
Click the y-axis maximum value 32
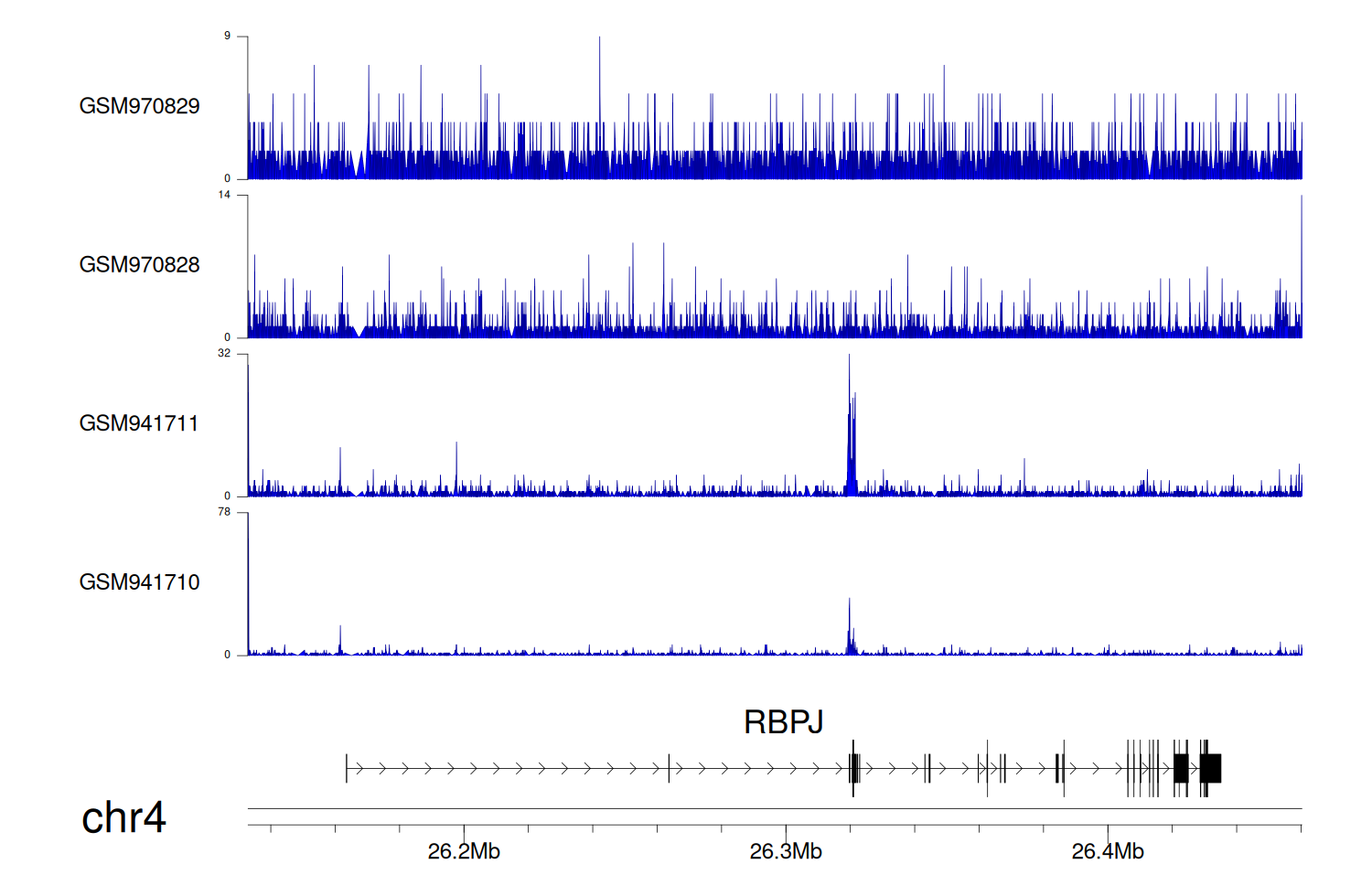click(225, 354)
